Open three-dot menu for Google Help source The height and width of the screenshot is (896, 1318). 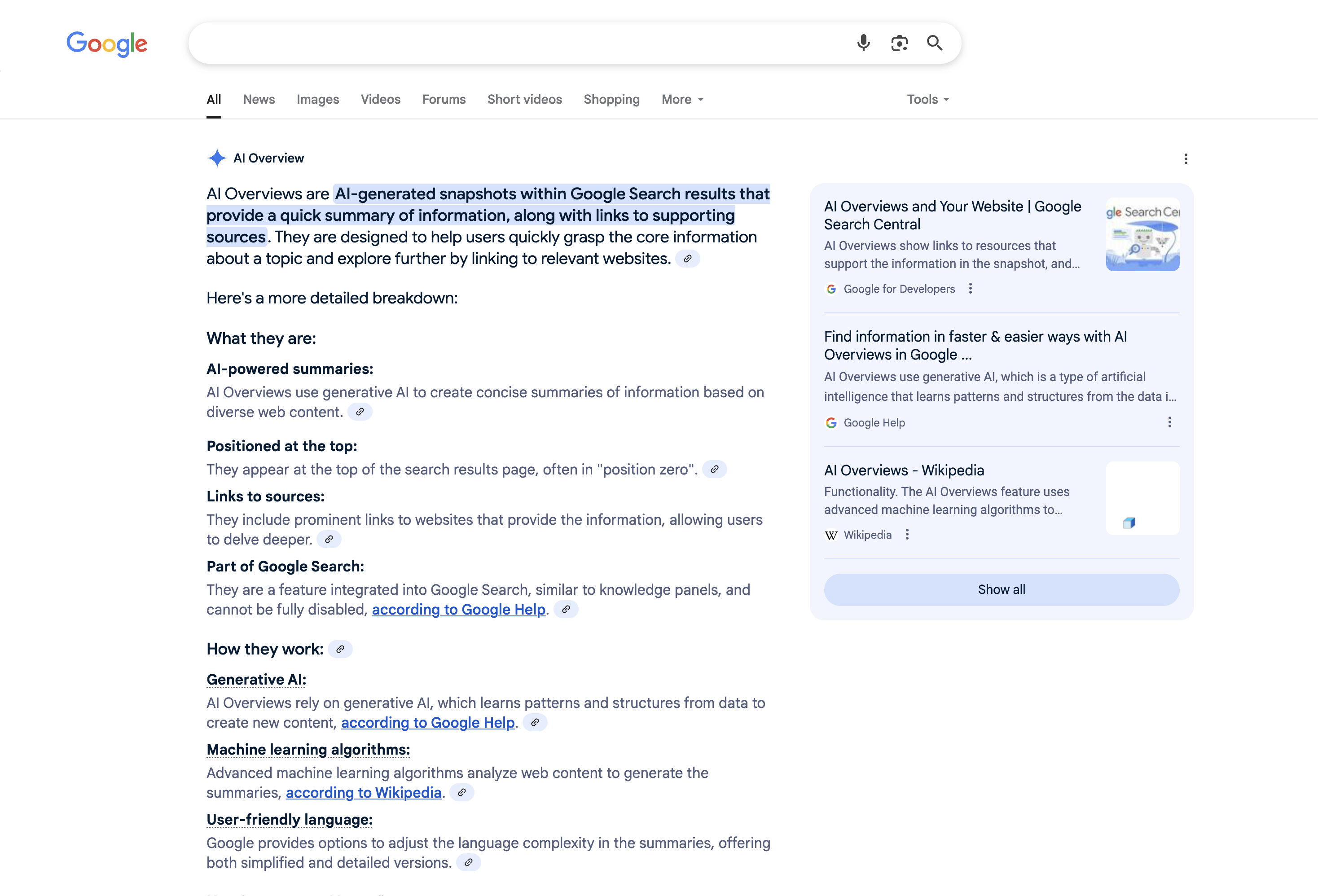[1169, 422]
